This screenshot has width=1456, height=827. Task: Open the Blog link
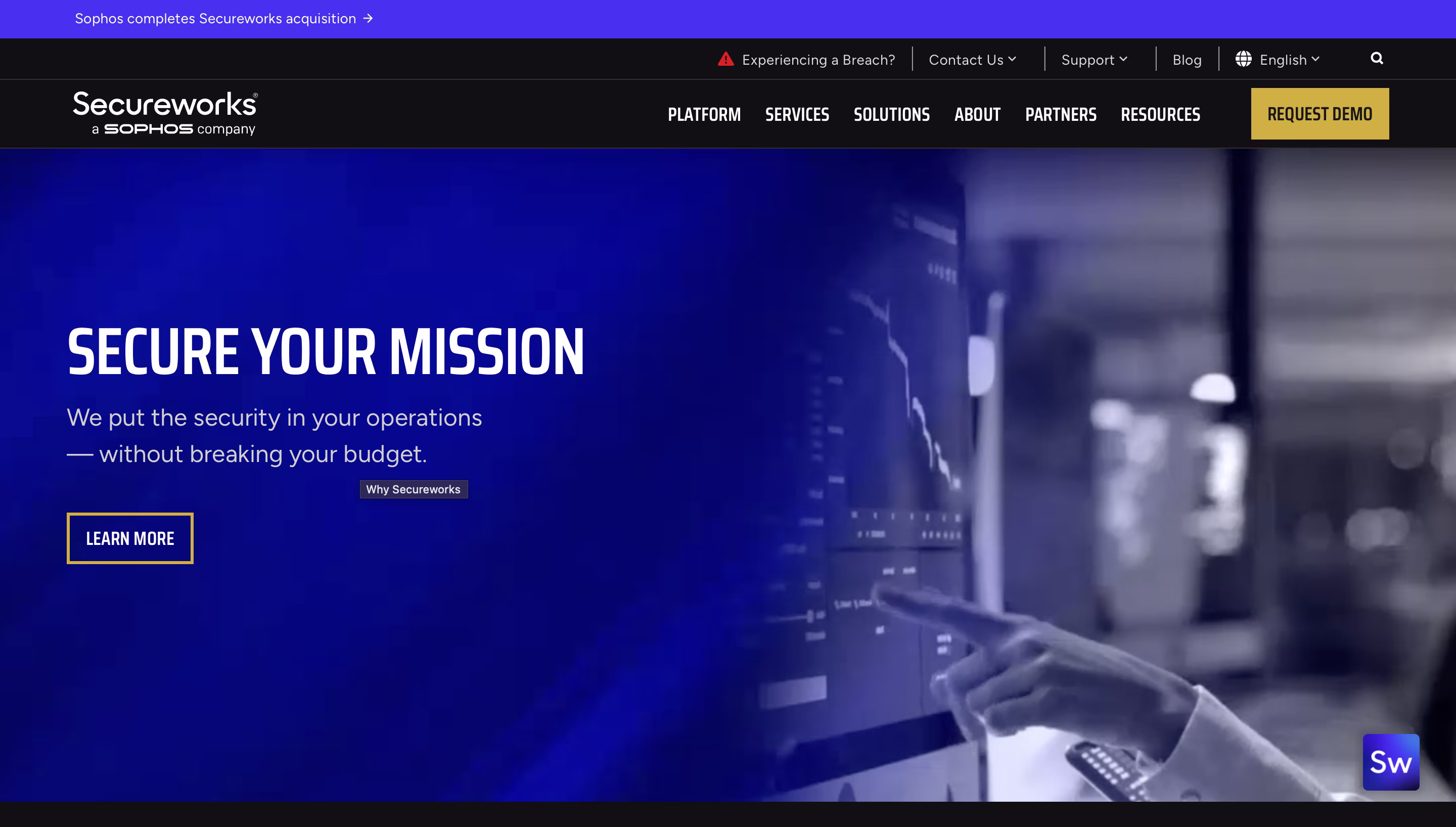click(x=1187, y=60)
